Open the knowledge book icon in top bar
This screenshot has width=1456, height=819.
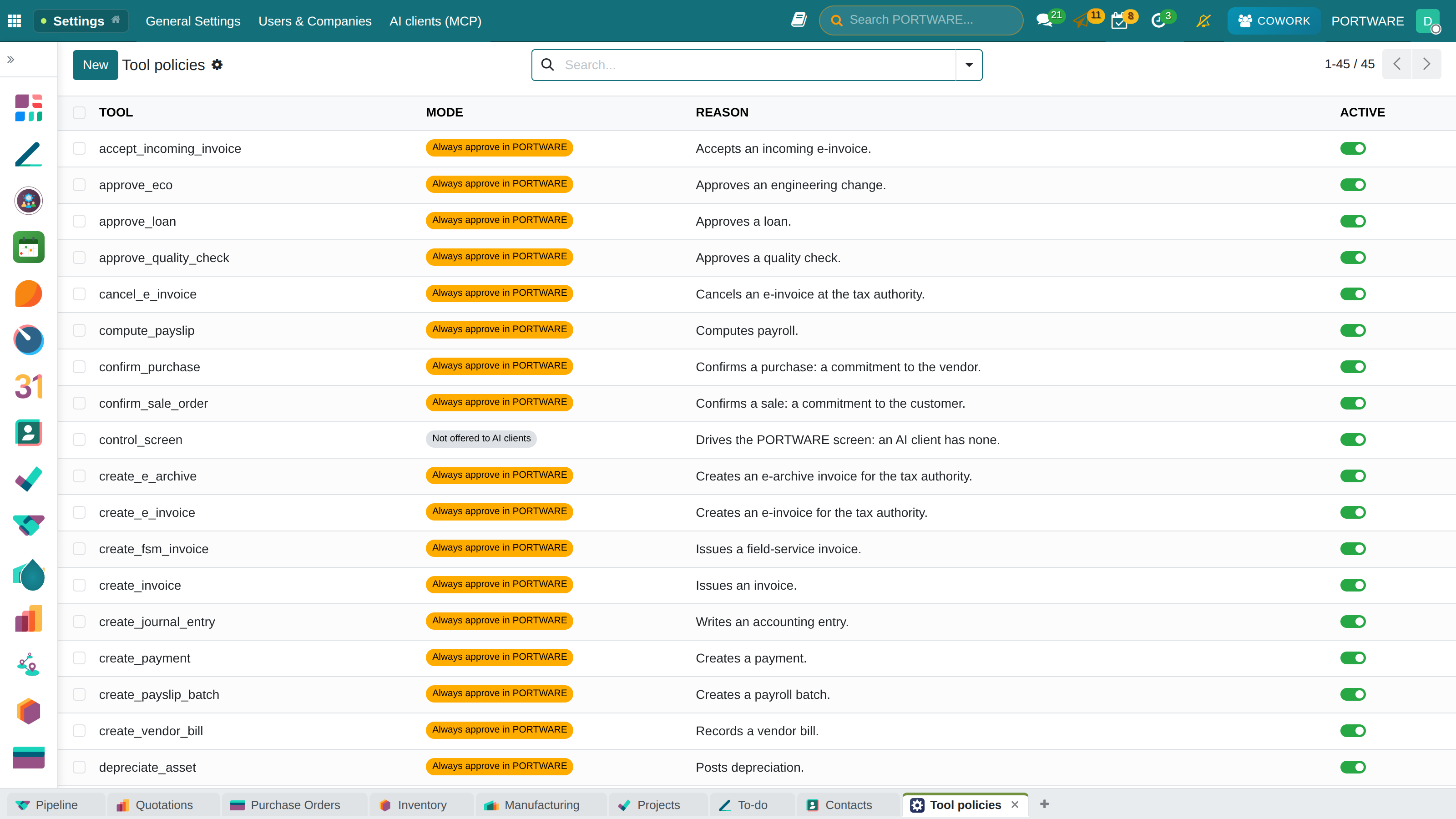tap(798, 20)
